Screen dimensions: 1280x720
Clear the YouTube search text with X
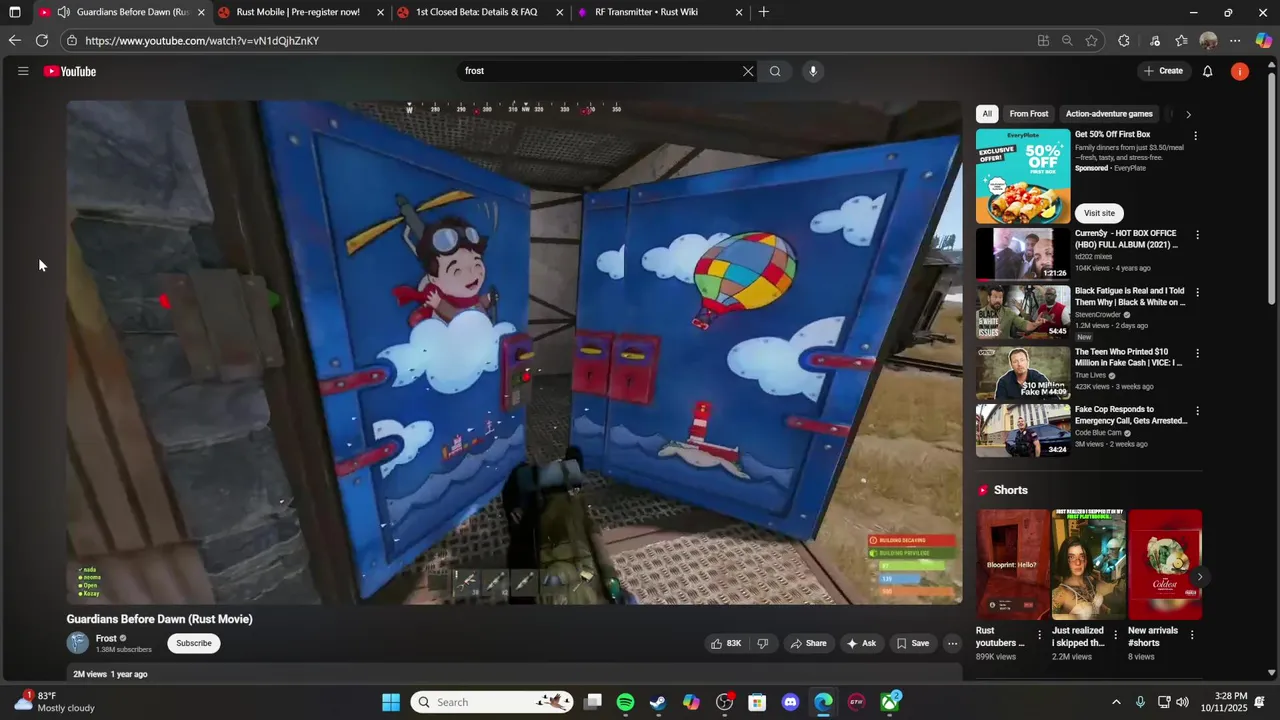click(747, 71)
